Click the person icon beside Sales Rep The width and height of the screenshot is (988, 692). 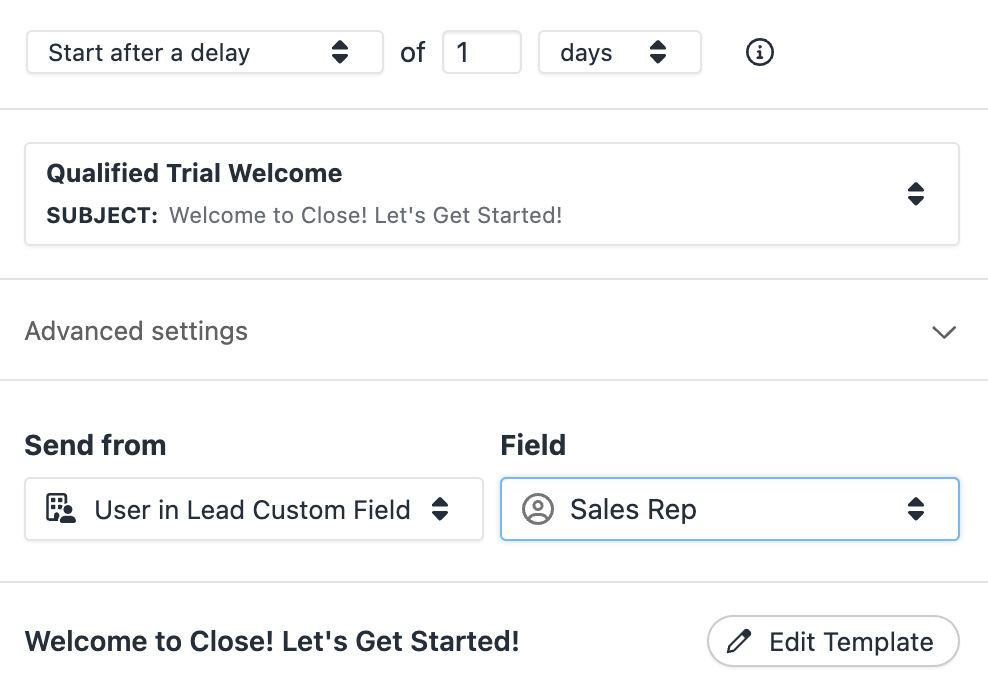(537, 509)
